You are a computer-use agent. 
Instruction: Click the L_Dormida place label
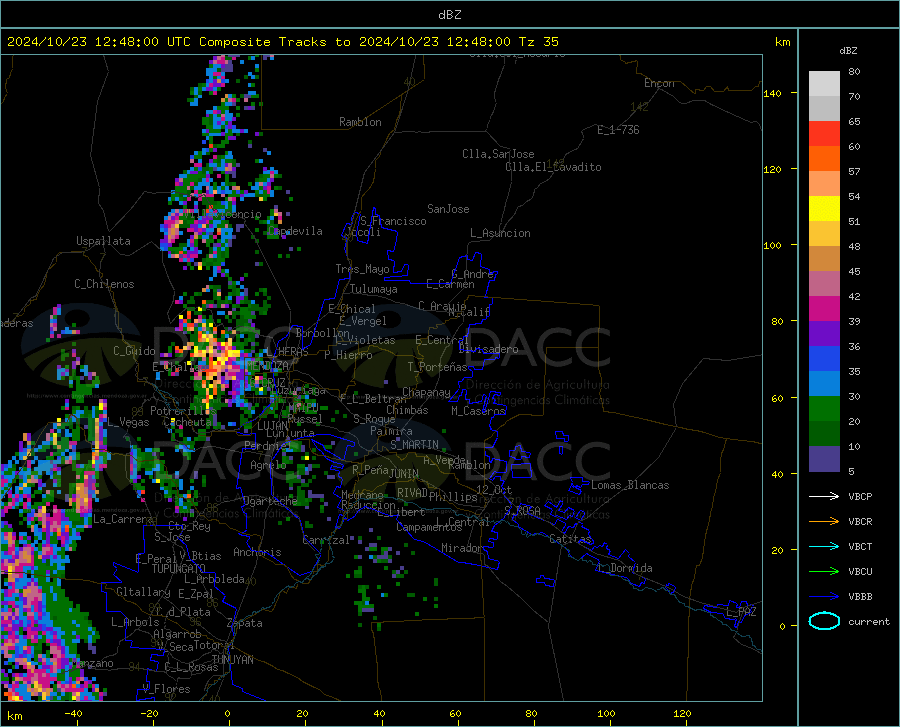pos(624,568)
